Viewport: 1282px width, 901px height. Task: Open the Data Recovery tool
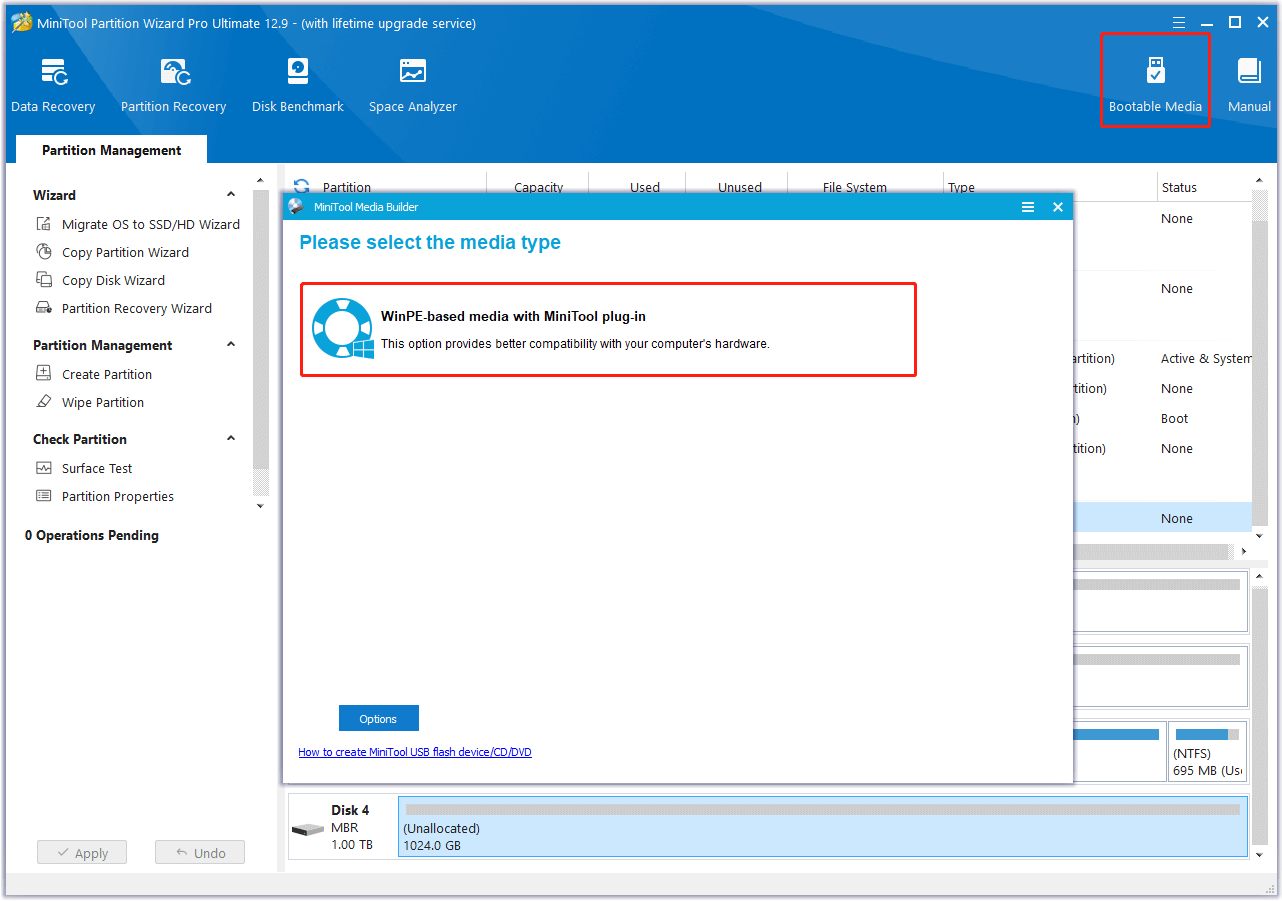pyautogui.click(x=53, y=85)
